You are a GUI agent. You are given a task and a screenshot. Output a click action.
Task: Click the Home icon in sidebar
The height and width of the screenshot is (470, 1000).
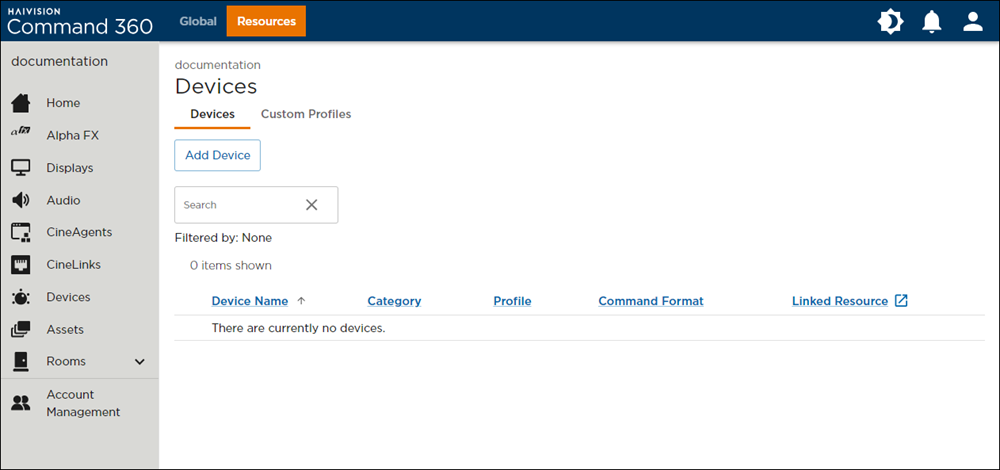point(20,103)
